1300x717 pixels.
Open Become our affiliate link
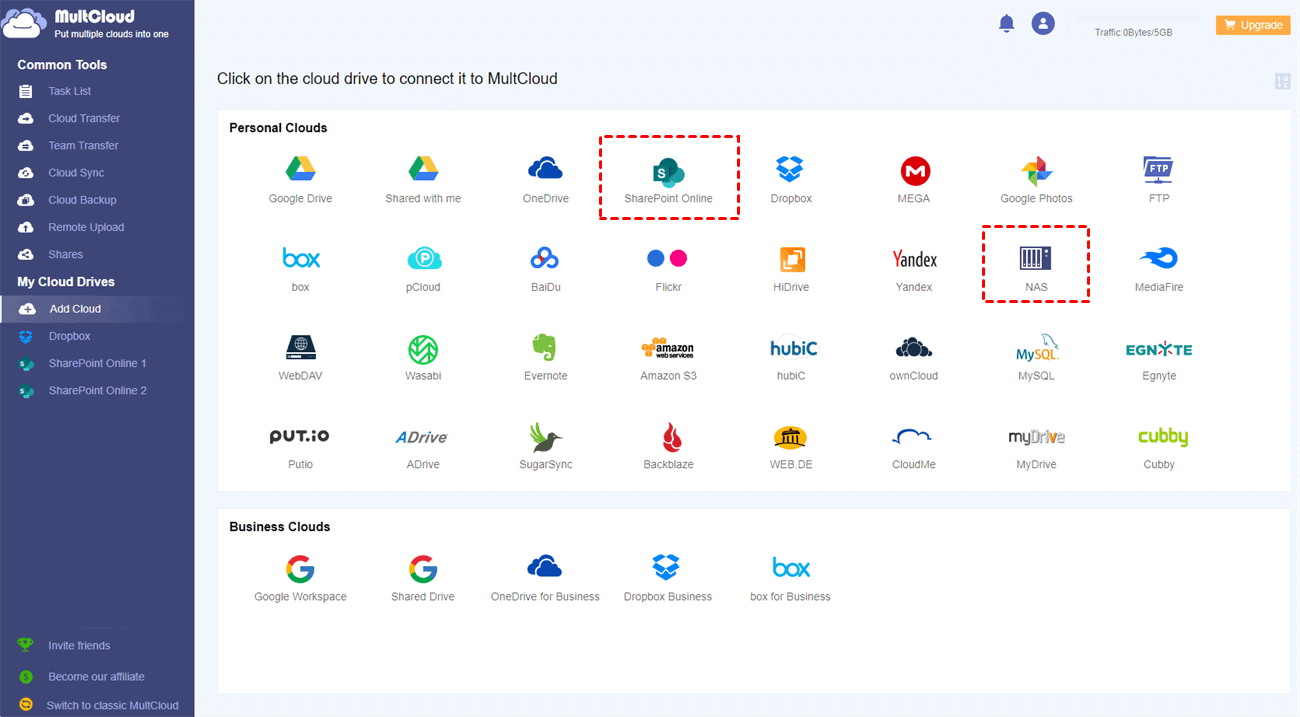[x=96, y=677]
